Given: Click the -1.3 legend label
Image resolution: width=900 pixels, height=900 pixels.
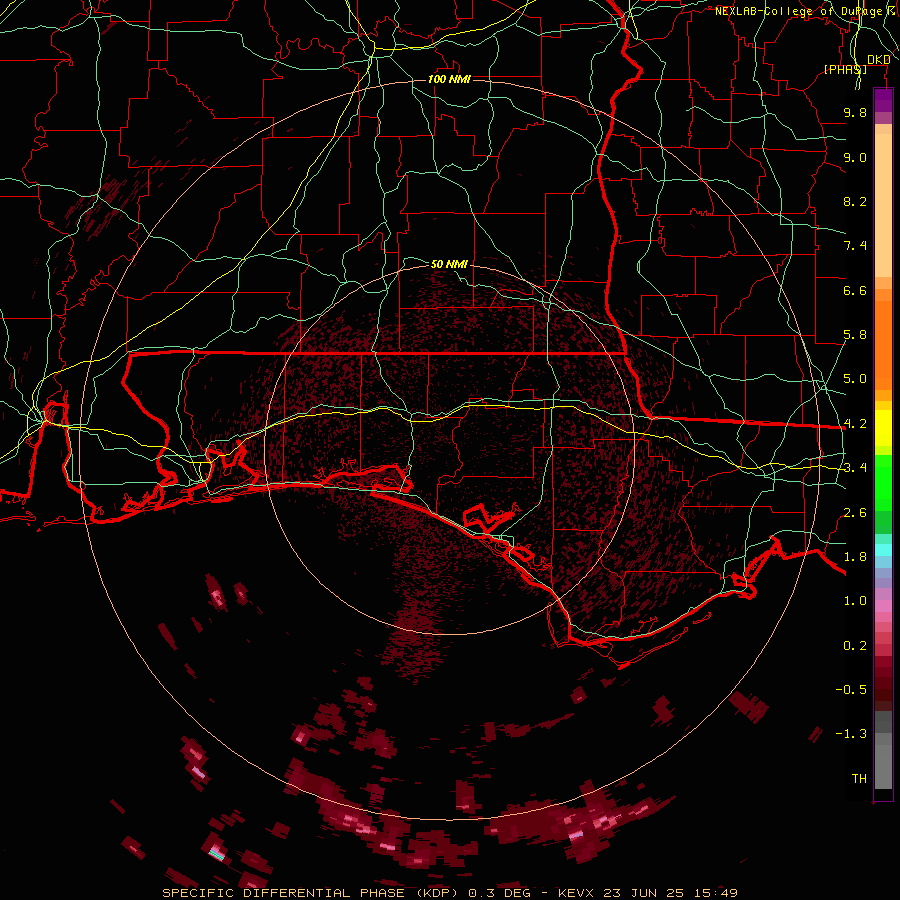Looking at the screenshot, I should (x=851, y=734).
